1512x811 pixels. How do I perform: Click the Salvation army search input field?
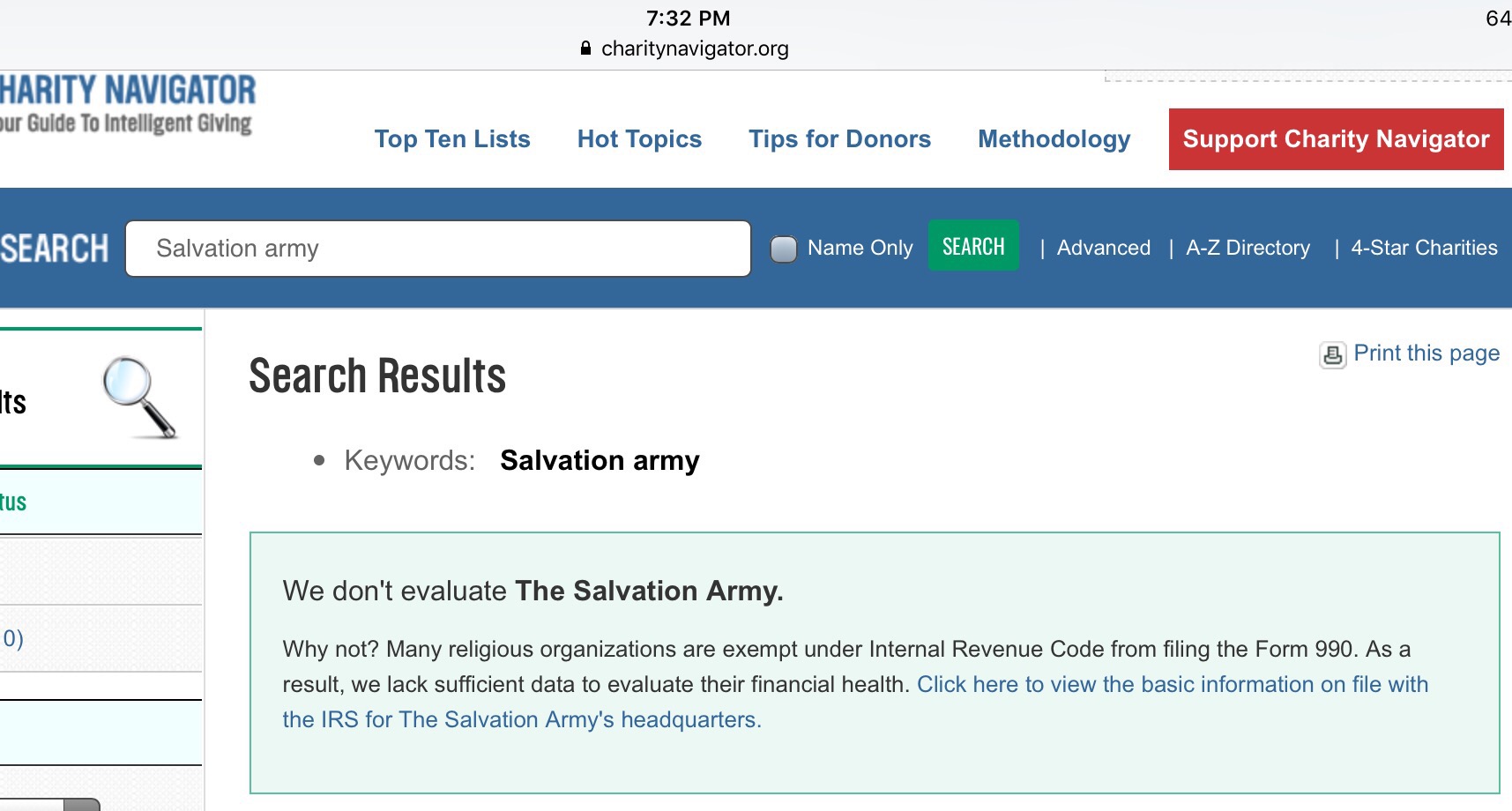(x=438, y=249)
